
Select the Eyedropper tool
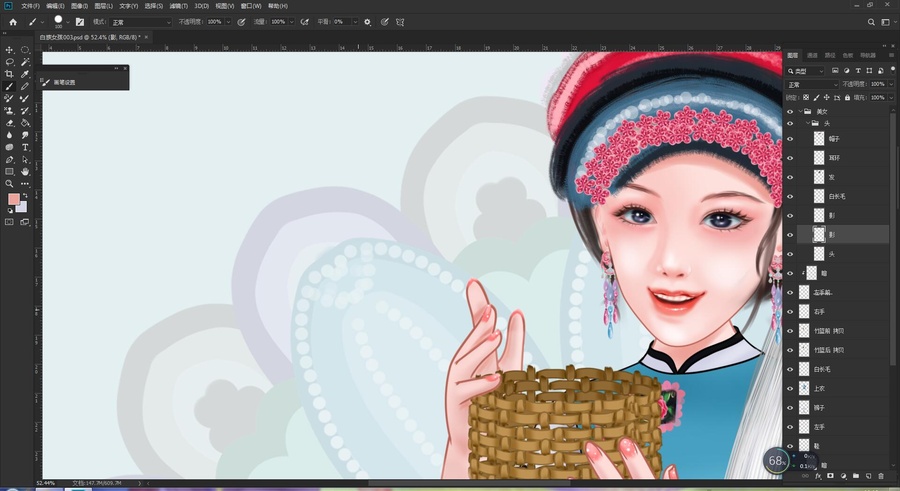pos(25,74)
